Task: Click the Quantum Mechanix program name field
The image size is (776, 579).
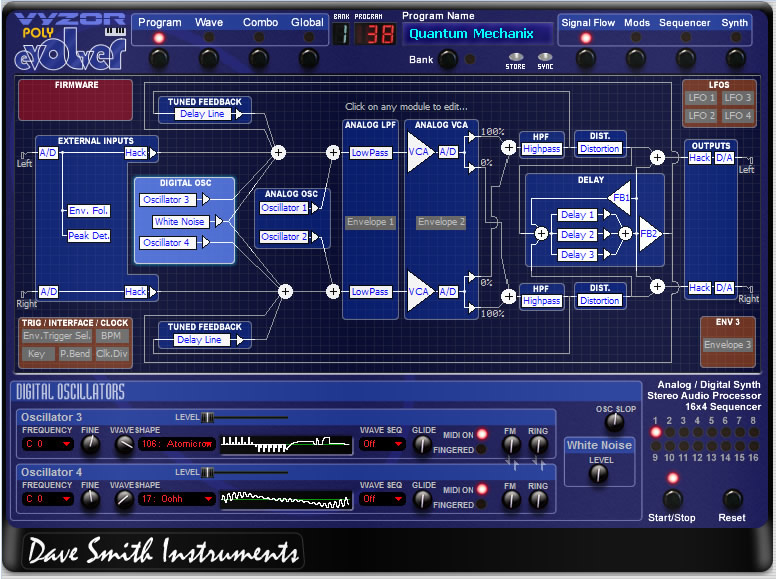Action: tap(477, 34)
